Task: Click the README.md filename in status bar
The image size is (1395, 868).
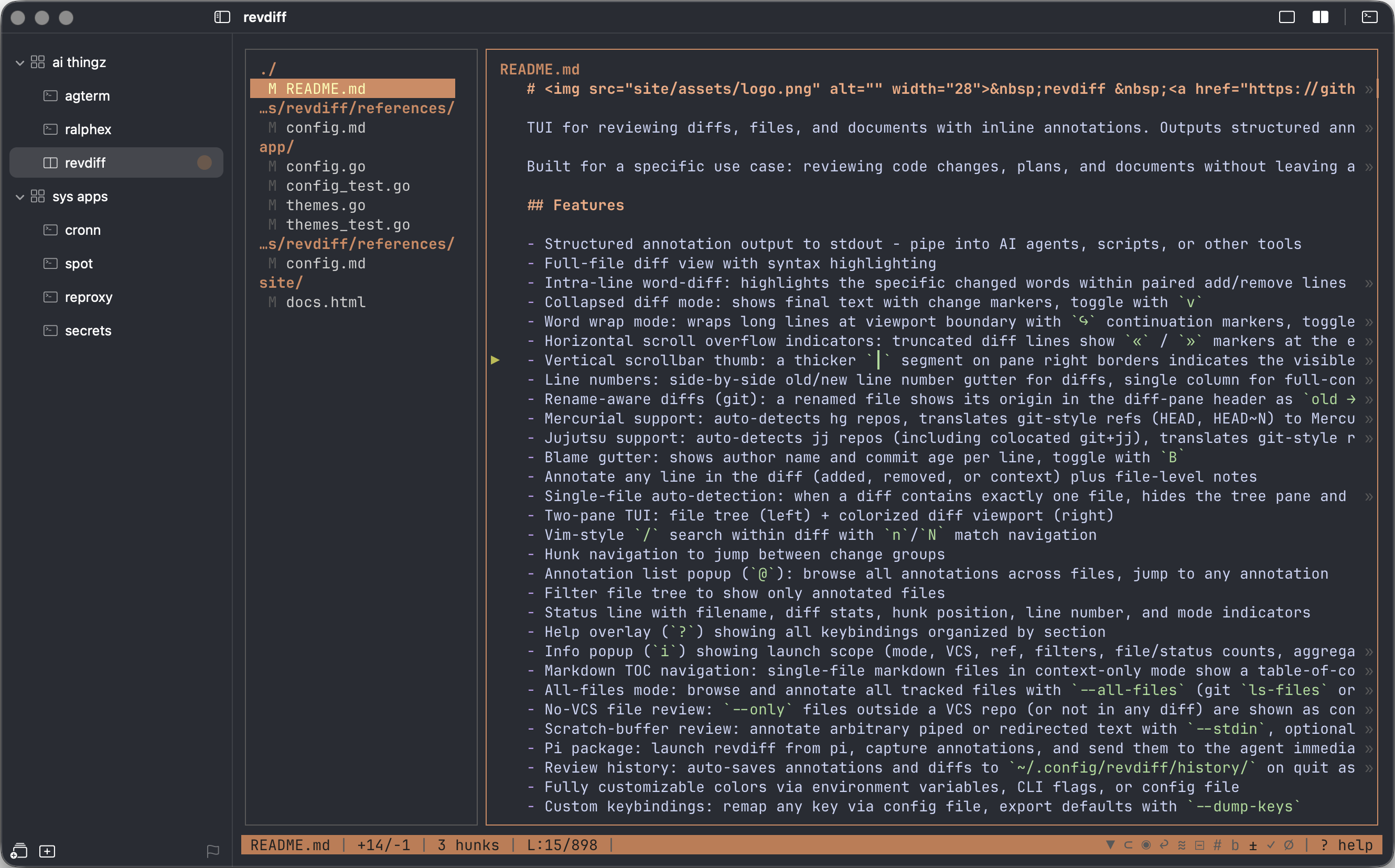Action: (x=290, y=844)
